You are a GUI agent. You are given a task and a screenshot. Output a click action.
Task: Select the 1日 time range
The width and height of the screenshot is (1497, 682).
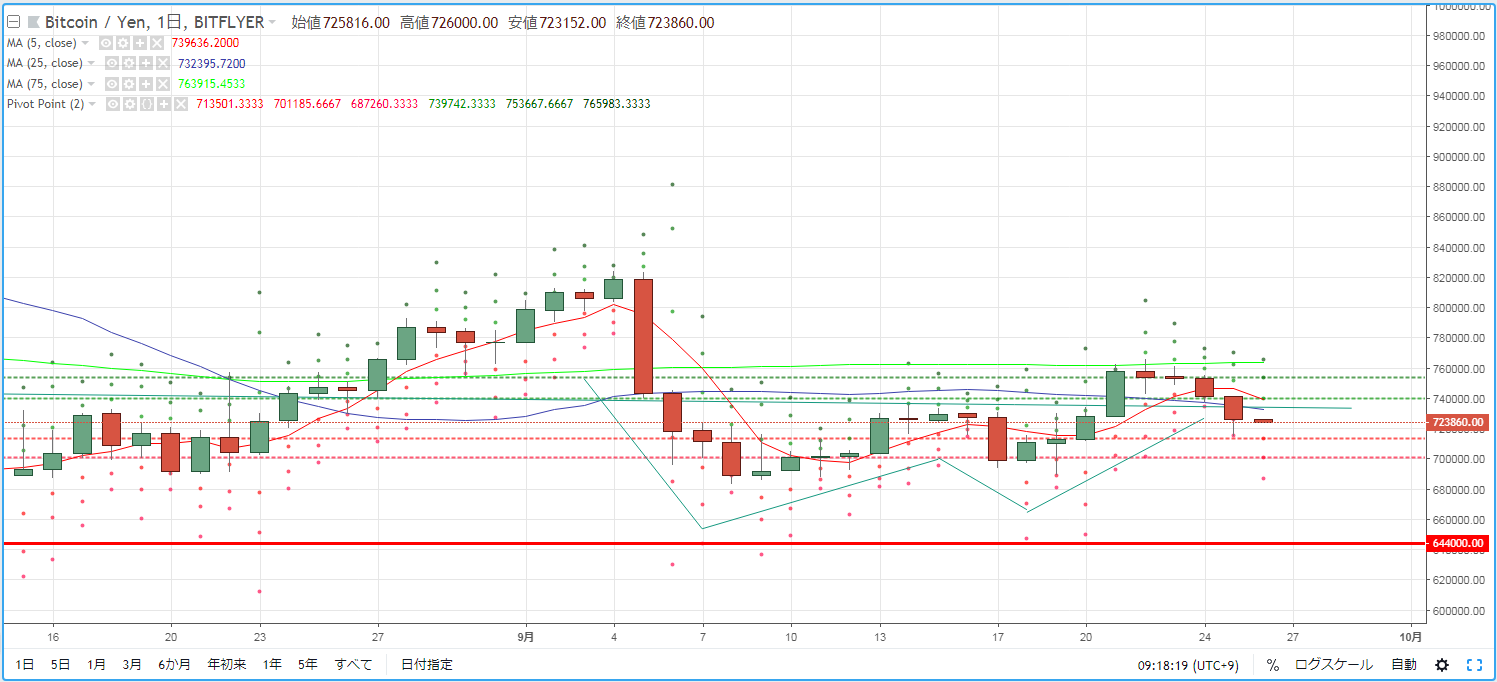click(x=25, y=665)
